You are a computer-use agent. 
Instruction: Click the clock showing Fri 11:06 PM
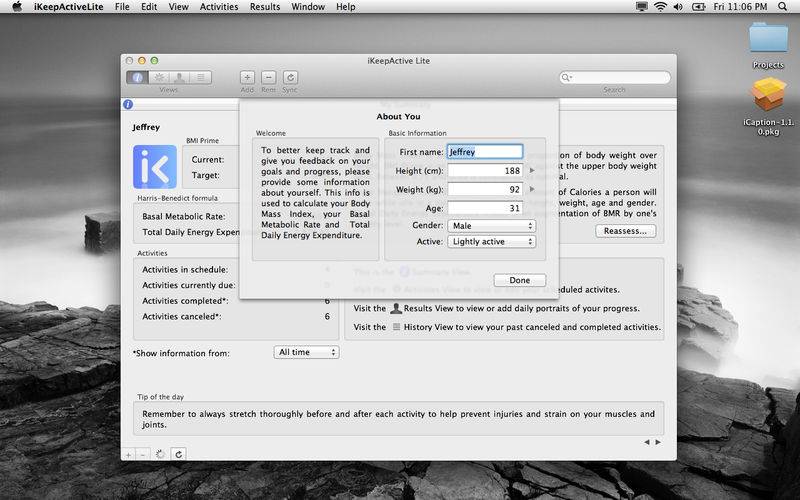(x=740, y=7)
